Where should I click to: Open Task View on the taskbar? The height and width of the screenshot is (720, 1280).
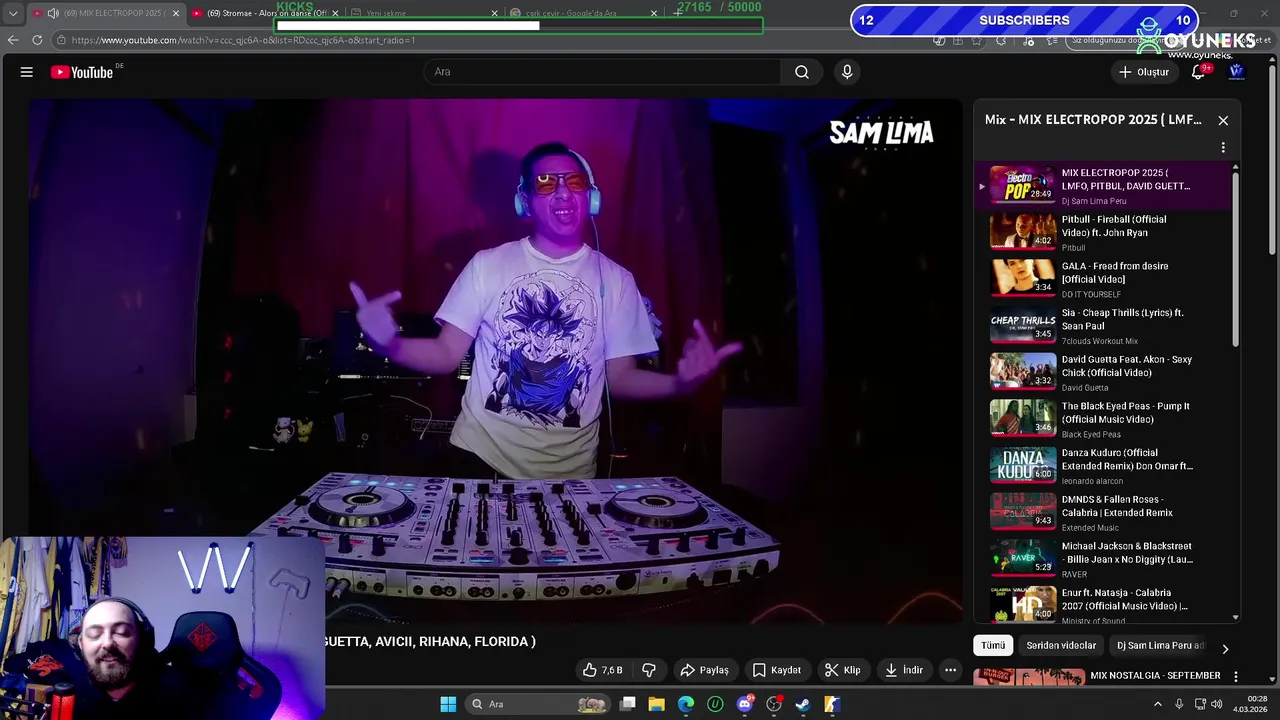click(x=628, y=704)
